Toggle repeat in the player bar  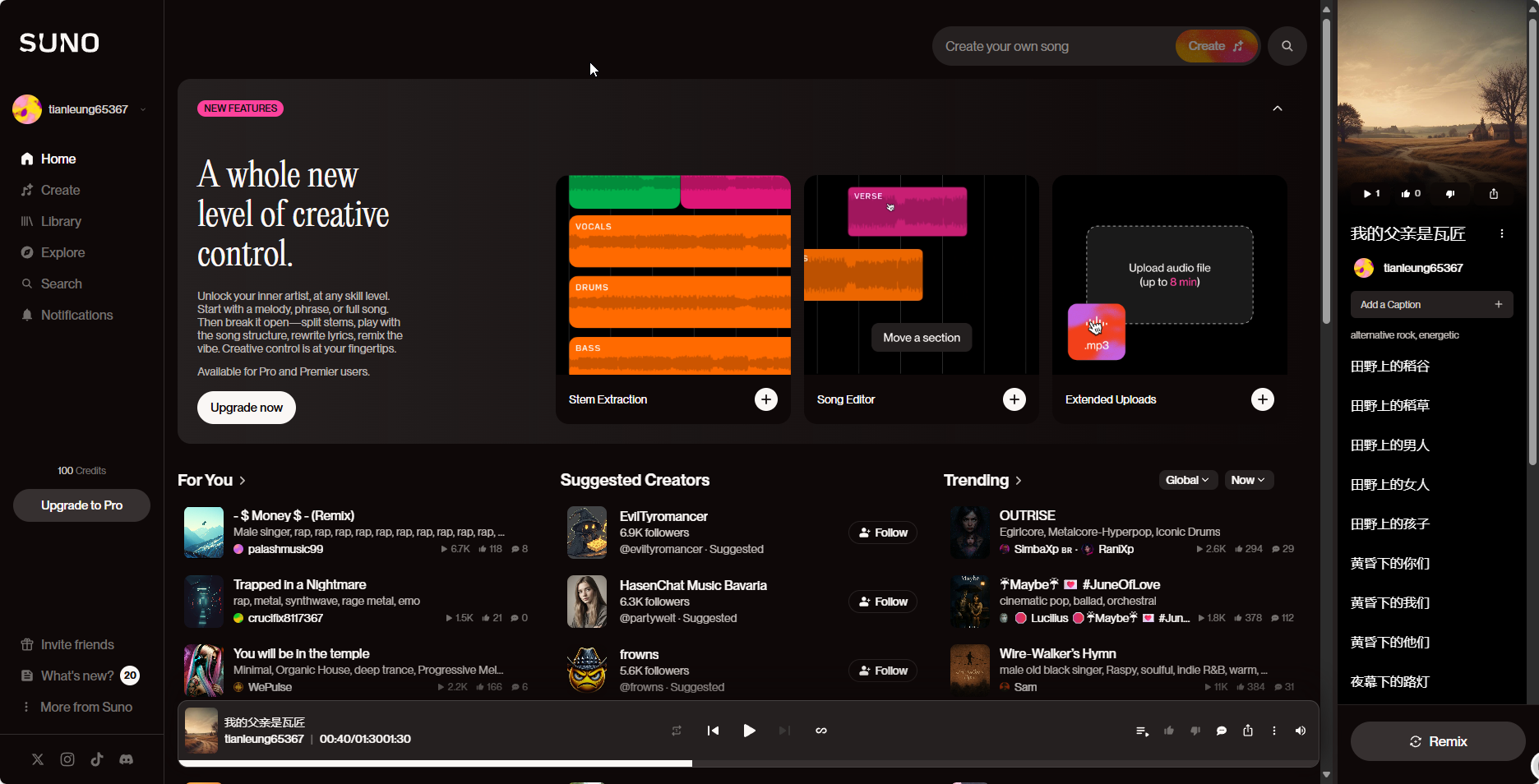677,731
